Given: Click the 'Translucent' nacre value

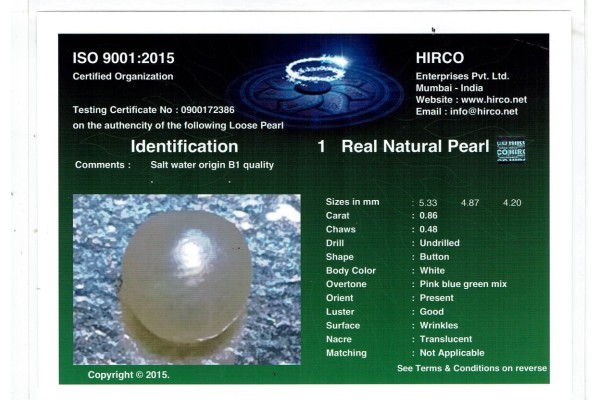Looking at the screenshot, I should (446, 339).
